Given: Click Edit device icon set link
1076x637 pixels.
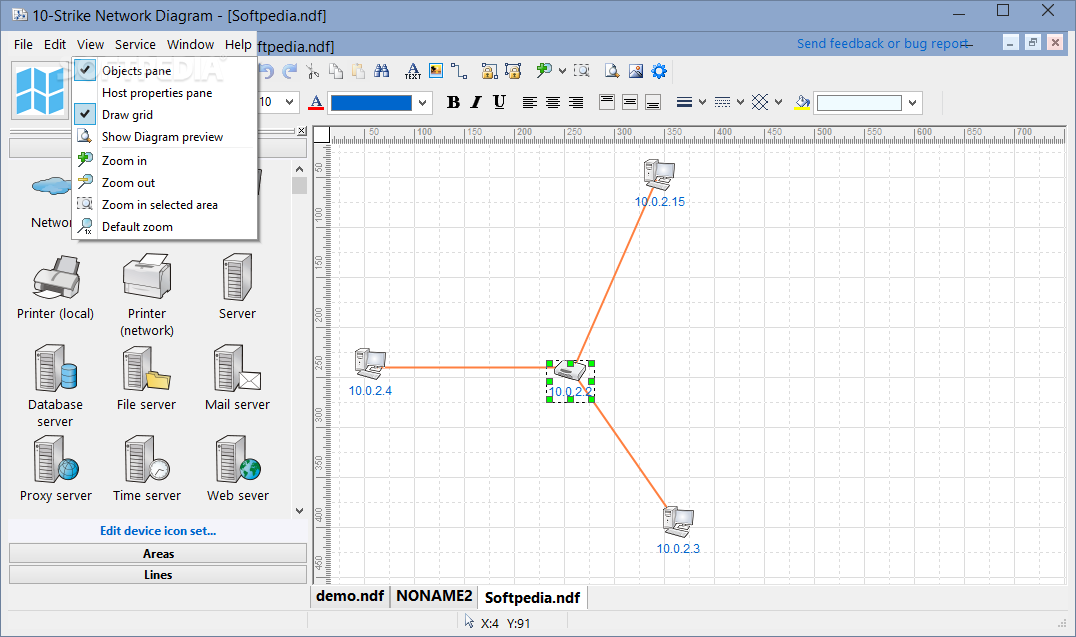Looking at the screenshot, I should (x=158, y=531).
